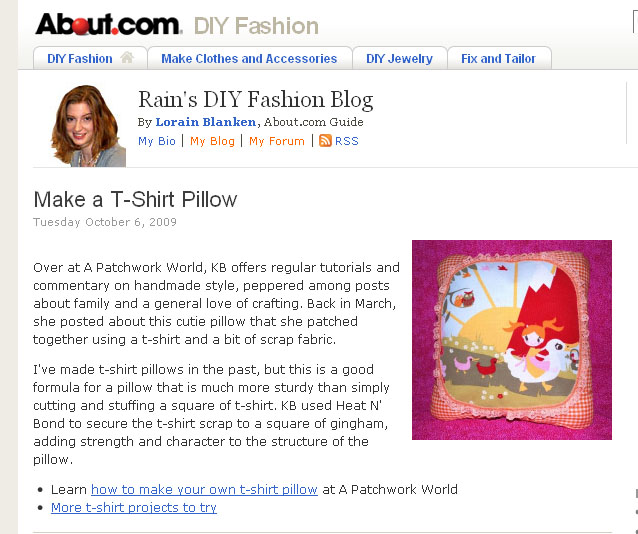Click the Rain's DIY Fashion Blog title
Viewport: 638px width, 534px height.
[256, 100]
